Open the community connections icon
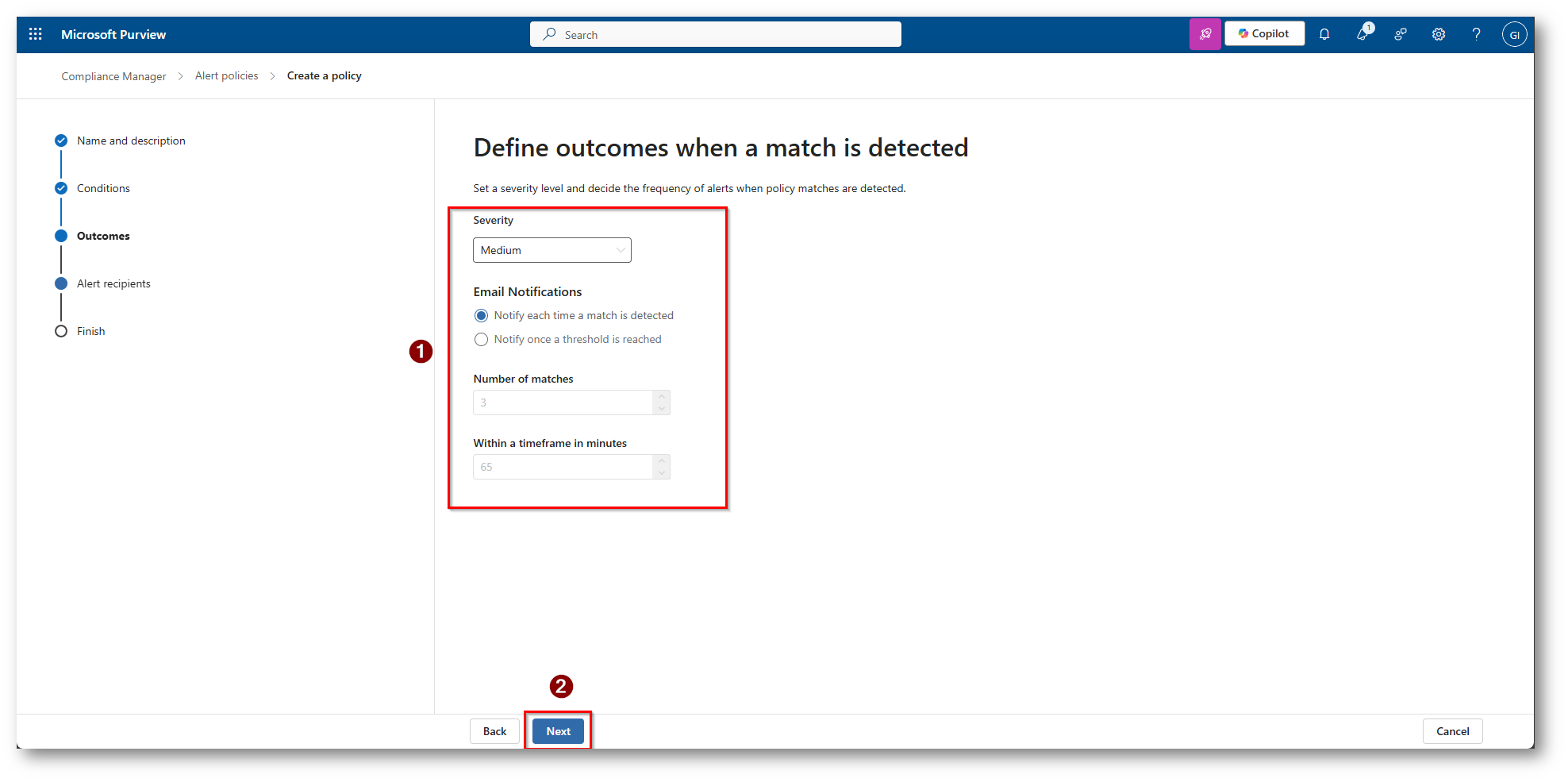This screenshot has width=1568, height=782. (x=1401, y=34)
